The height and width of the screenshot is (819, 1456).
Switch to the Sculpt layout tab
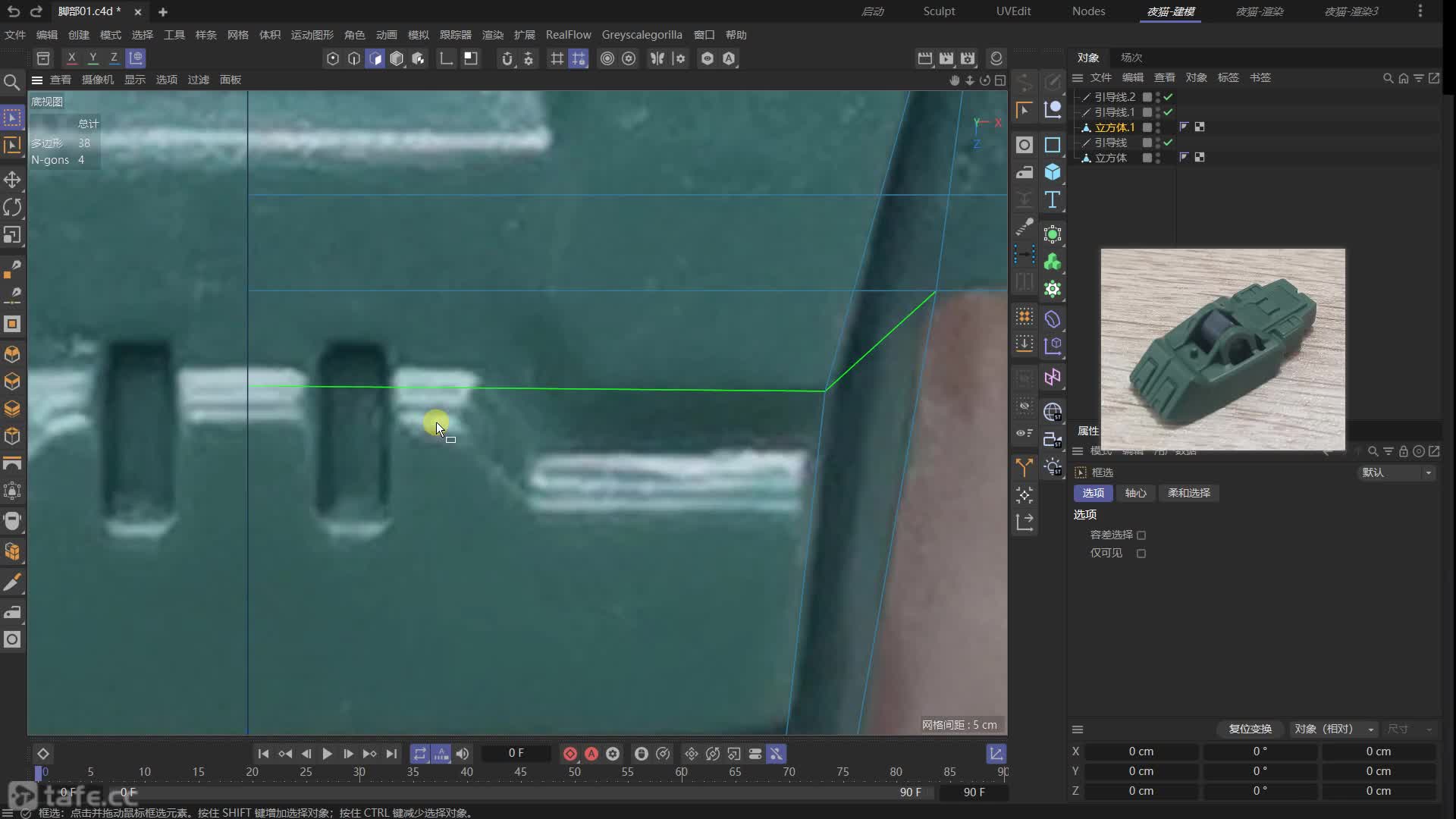(939, 11)
